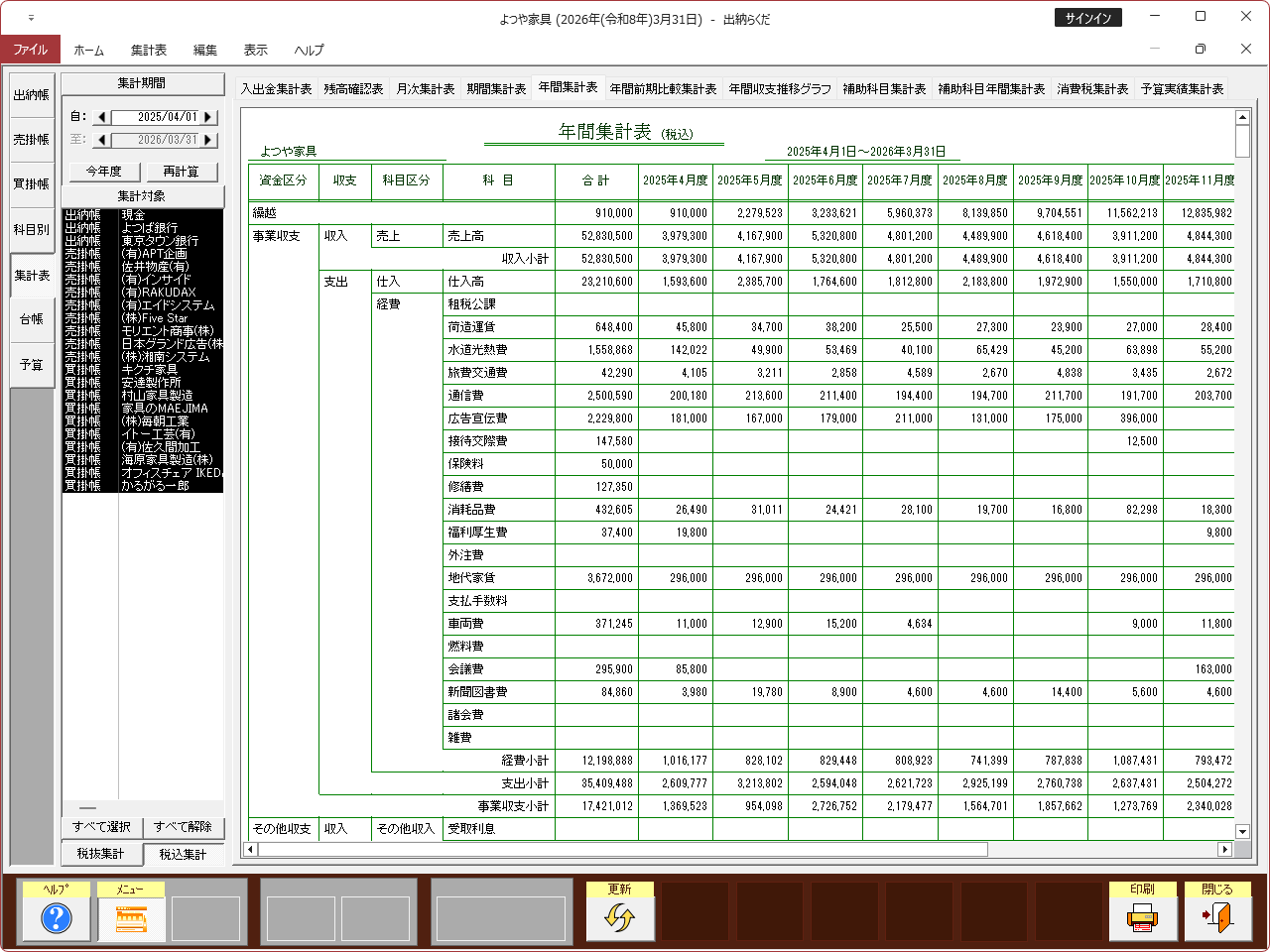The width and height of the screenshot is (1270, 952).
Task: Open the 集計表 menu
Action: [x=149, y=50]
